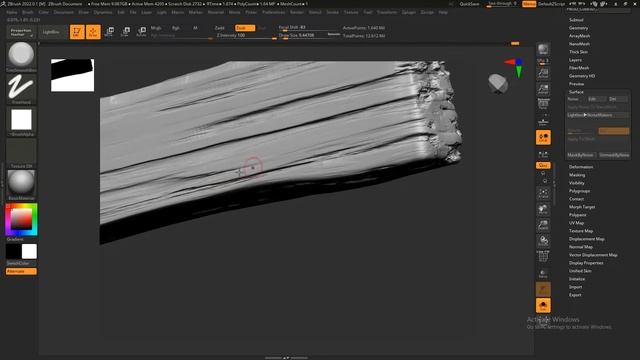Viewport: 640px width, 360px height.
Task: Click the Rotate icon in top toolbar
Action: coord(141,32)
